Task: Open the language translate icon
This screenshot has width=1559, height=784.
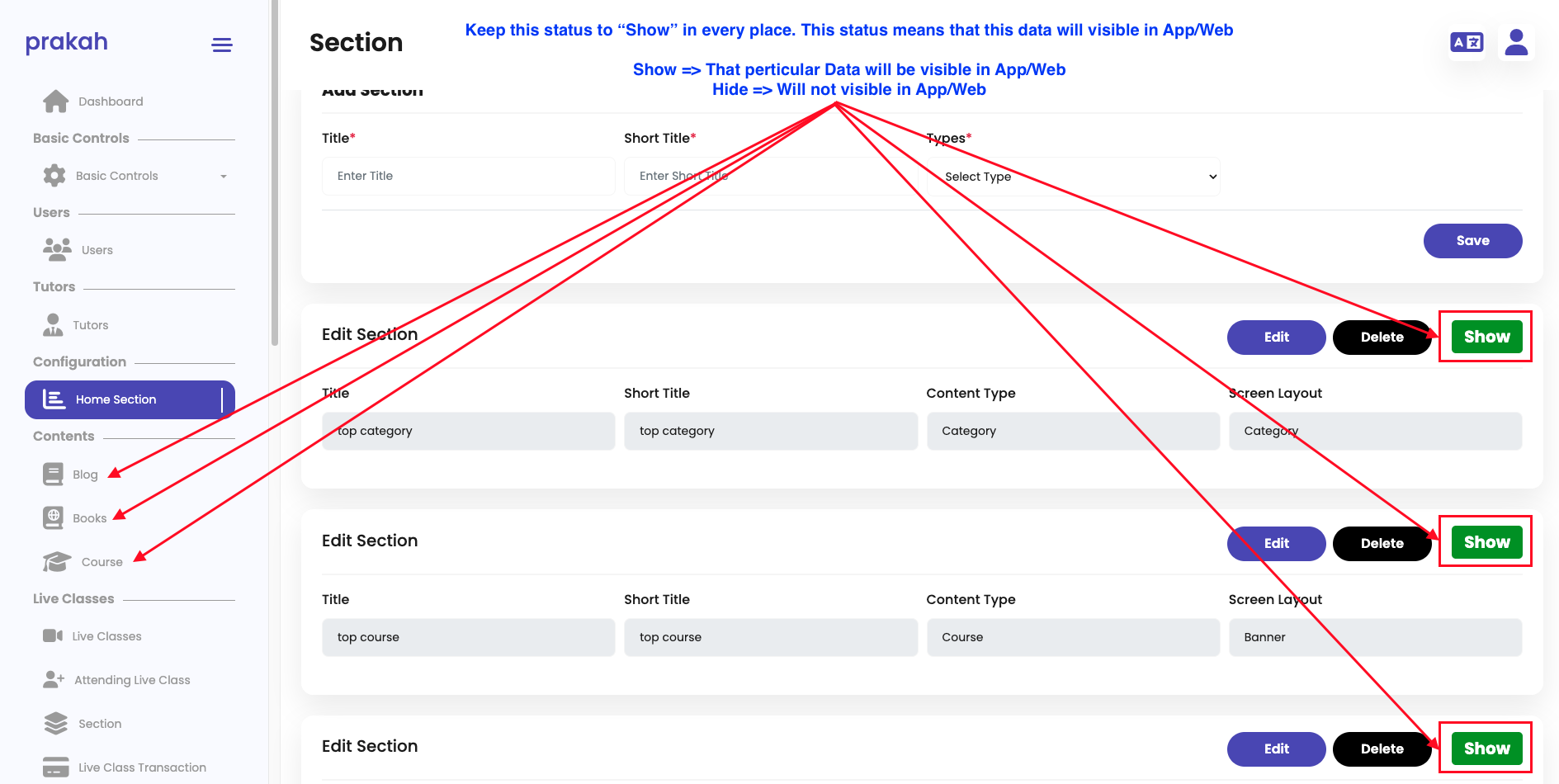Action: [1467, 42]
